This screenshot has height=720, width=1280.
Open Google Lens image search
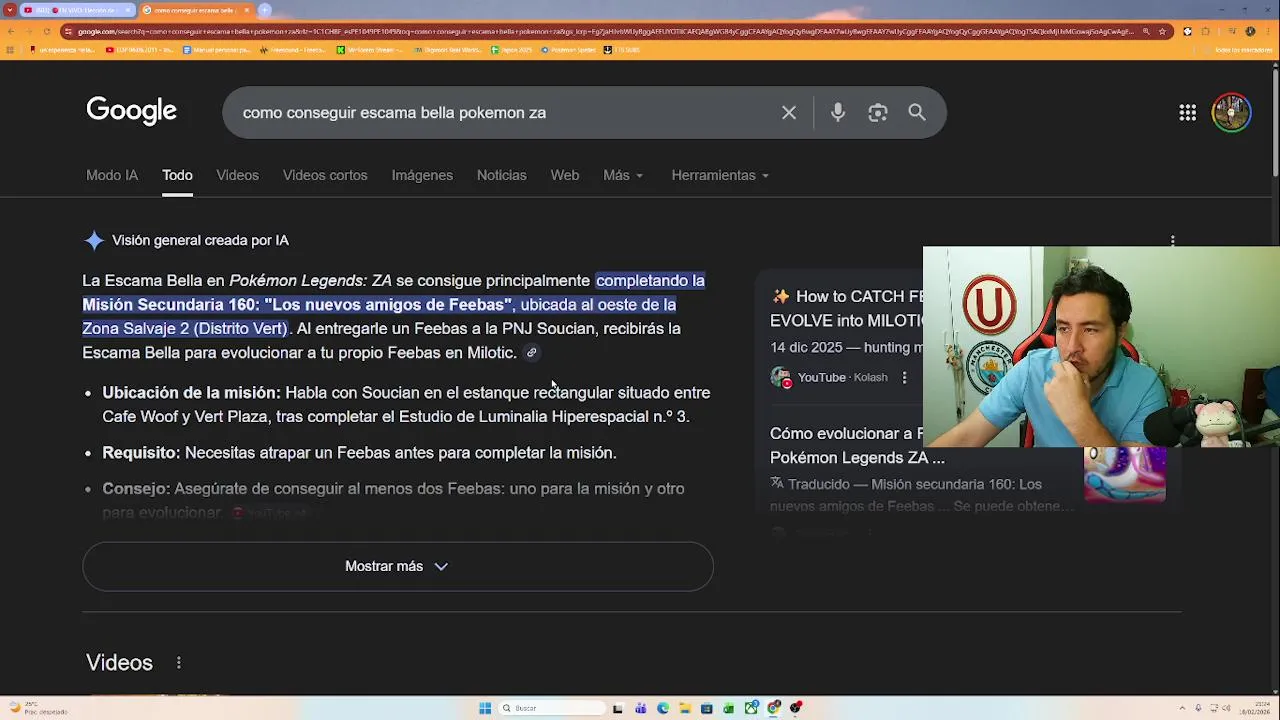tap(878, 113)
